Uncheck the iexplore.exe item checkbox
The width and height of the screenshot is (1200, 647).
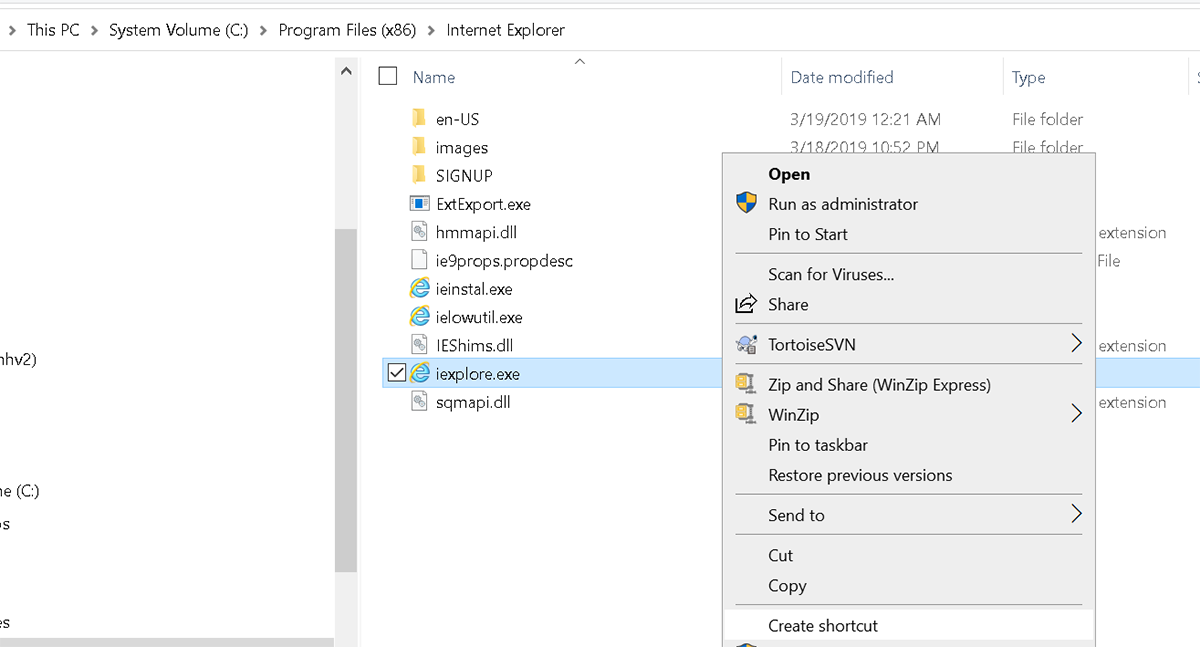pos(396,374)
